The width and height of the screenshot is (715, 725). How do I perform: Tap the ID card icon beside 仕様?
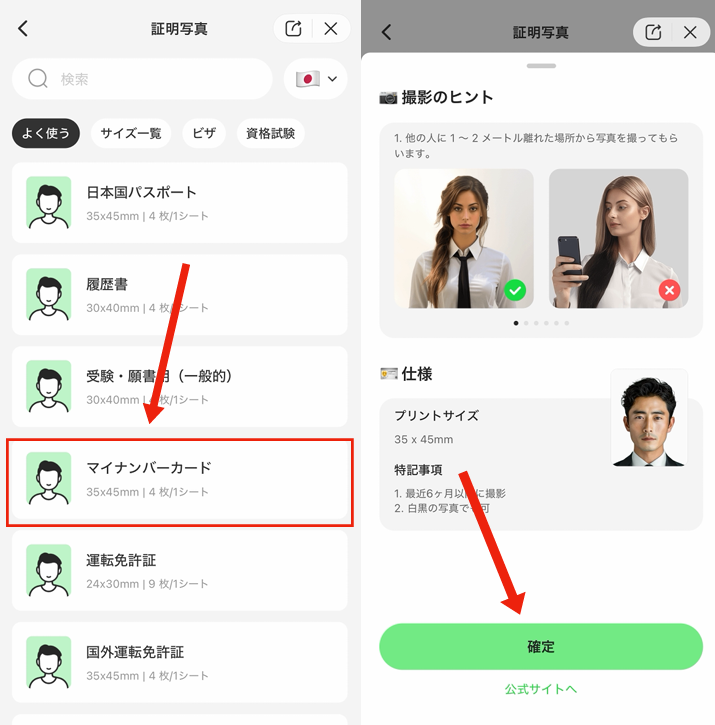388,374
